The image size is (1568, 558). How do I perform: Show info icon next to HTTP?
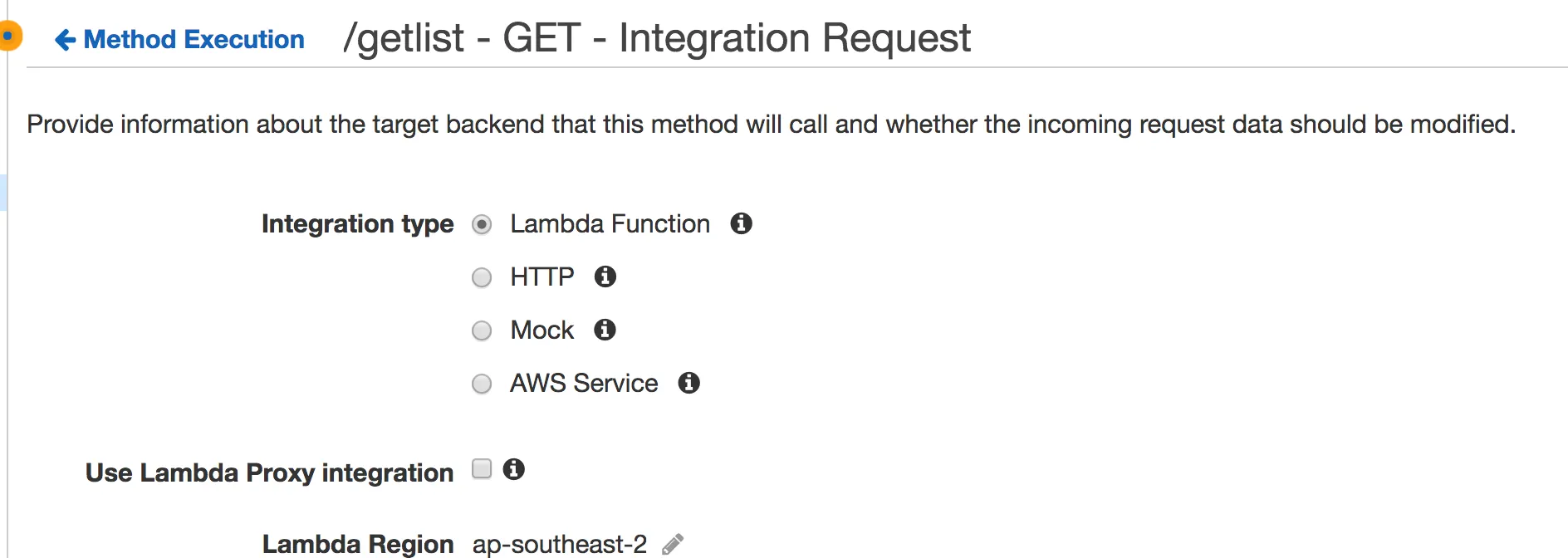pos(605,277)
